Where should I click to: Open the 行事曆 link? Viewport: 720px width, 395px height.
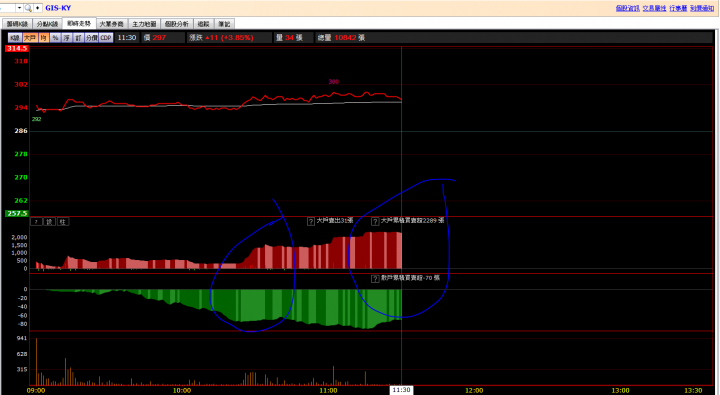pyautogui.click(x=678, y=8)
